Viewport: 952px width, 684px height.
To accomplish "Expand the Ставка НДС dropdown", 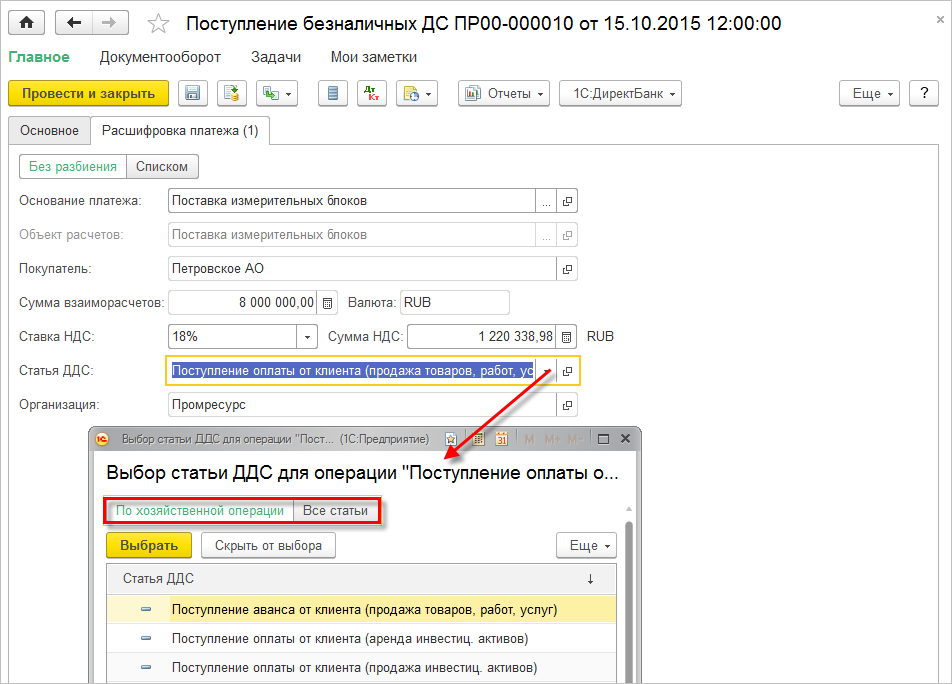I will pos(307,337).
